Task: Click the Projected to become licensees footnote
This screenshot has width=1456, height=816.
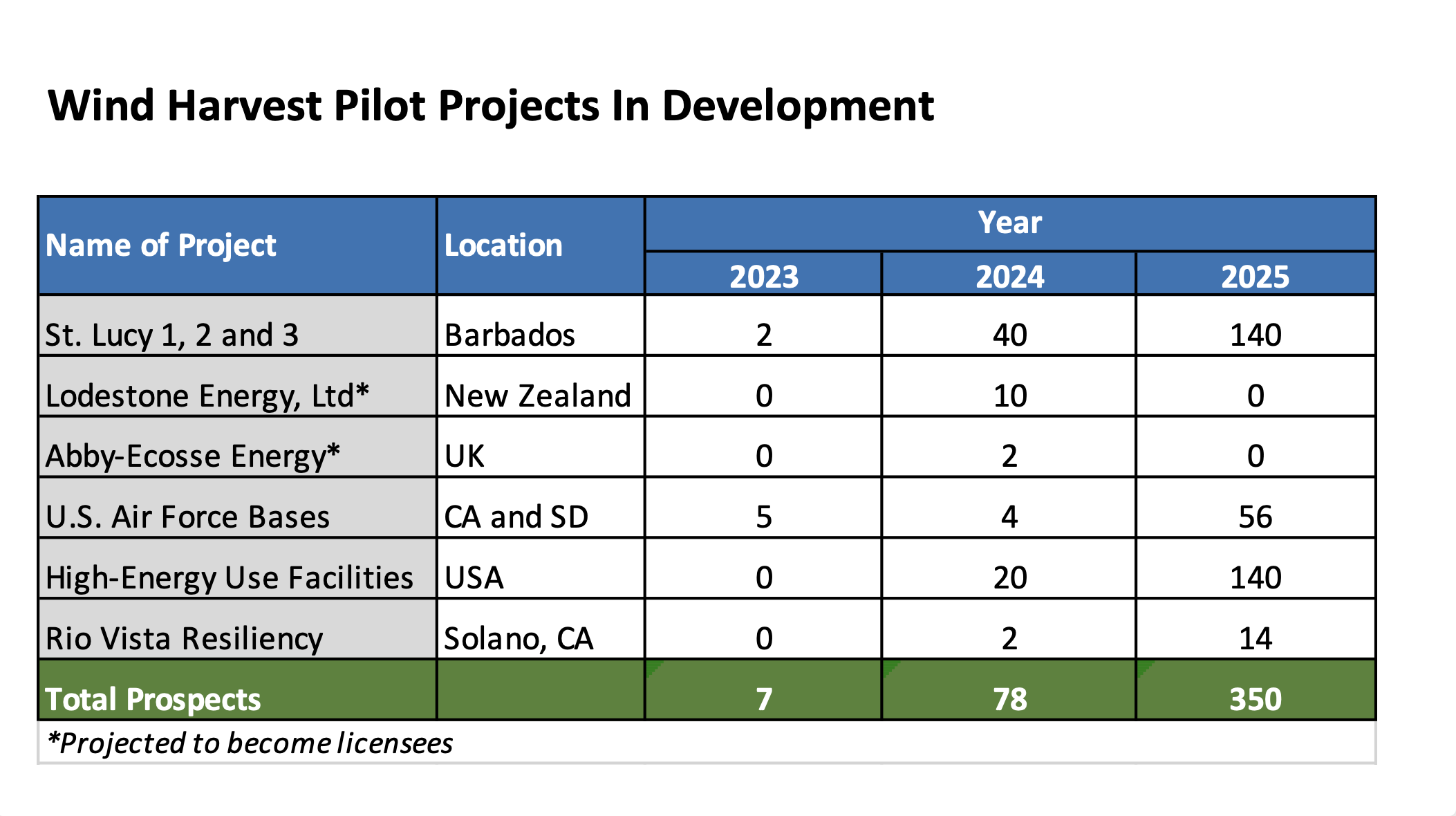Action: tap(250, 743)
